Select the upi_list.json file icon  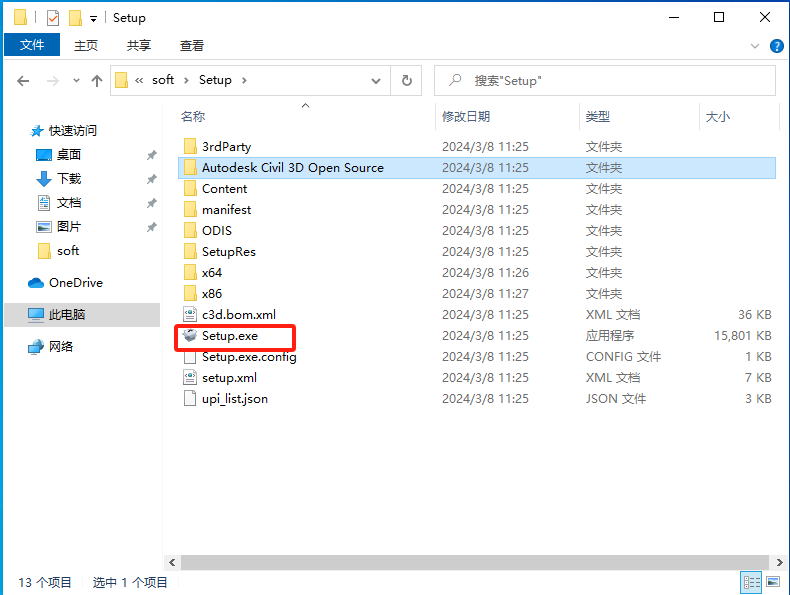point(190,399)
